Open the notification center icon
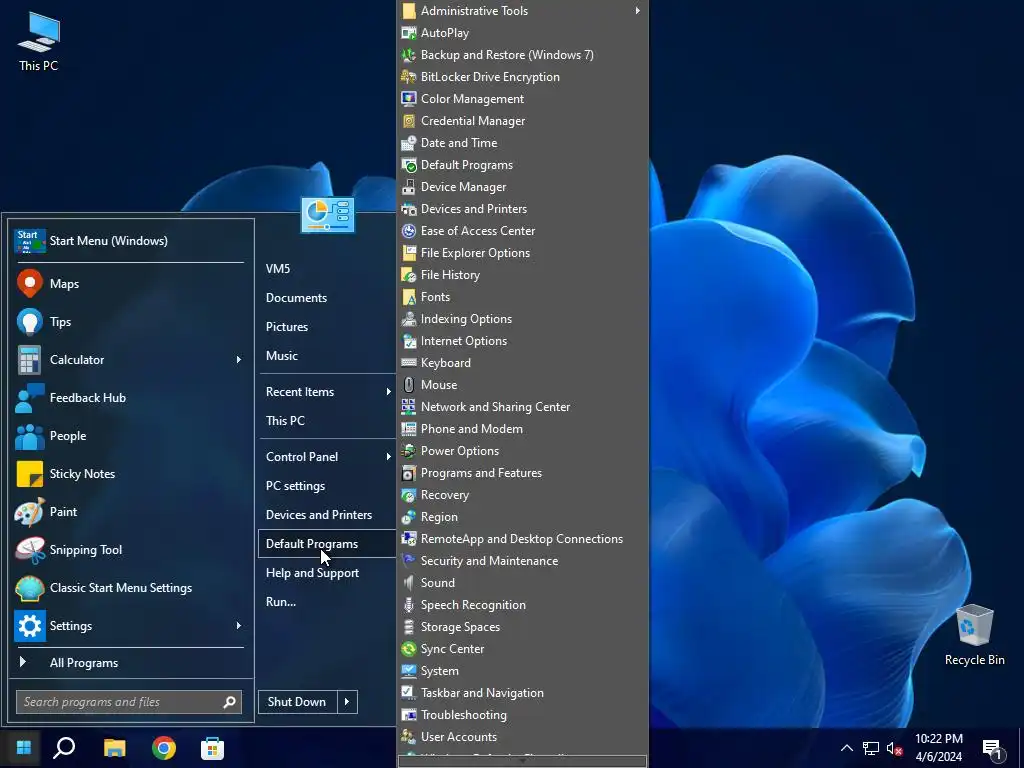 click(x=993, y=749)
